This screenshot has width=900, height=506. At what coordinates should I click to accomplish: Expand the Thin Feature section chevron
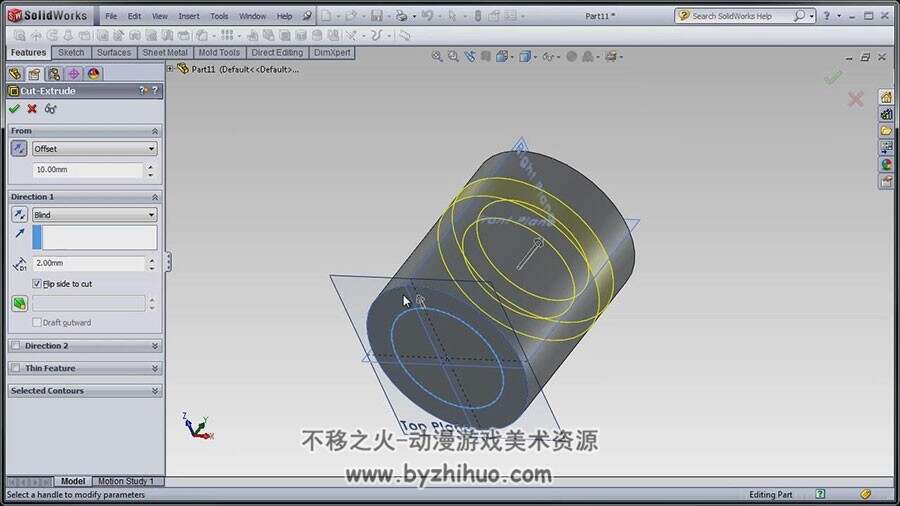[x=155, y=368]
